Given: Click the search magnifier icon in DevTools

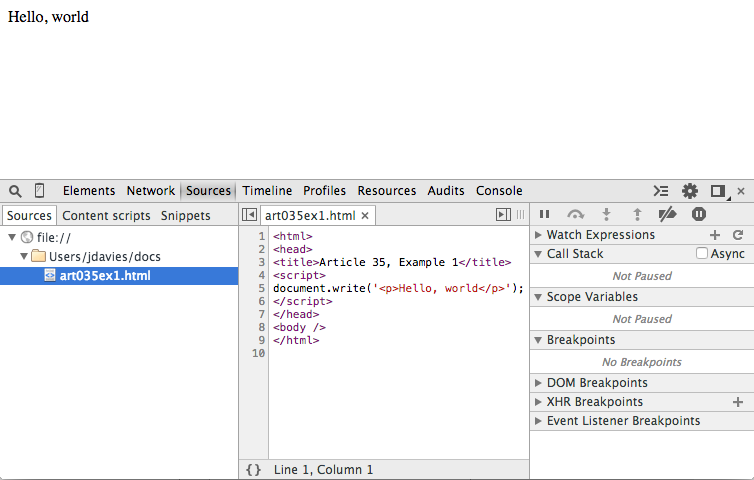Looking at the screenshot, I should 15,191.
